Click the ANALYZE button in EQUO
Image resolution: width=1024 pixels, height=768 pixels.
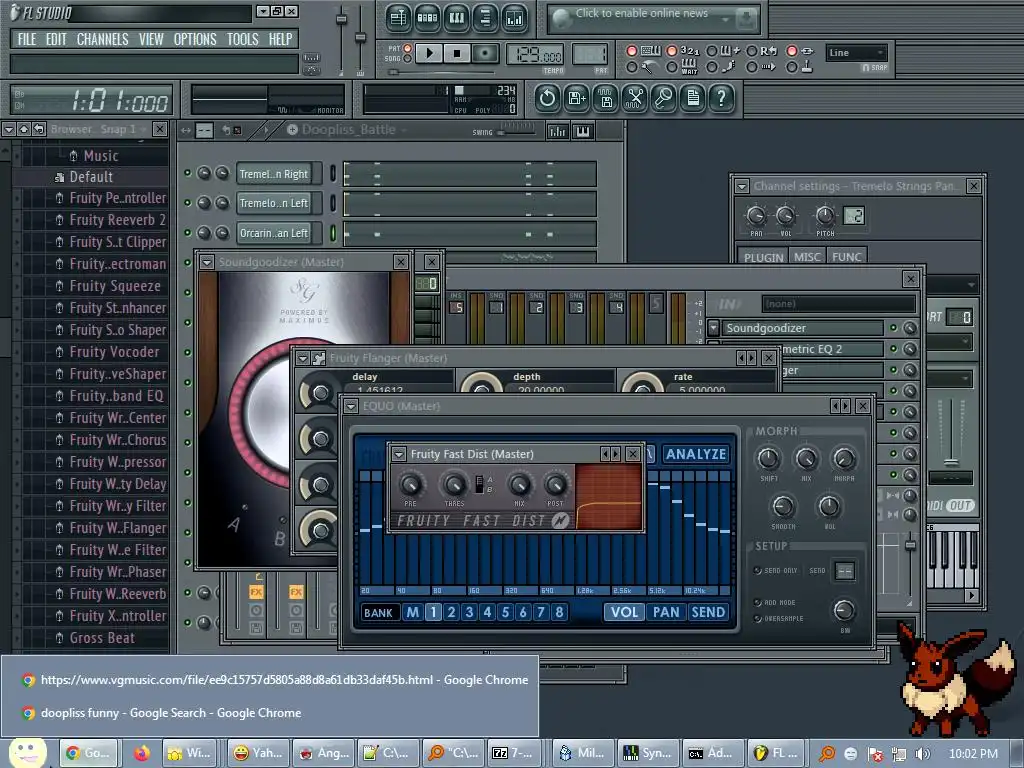click(696, 454)
